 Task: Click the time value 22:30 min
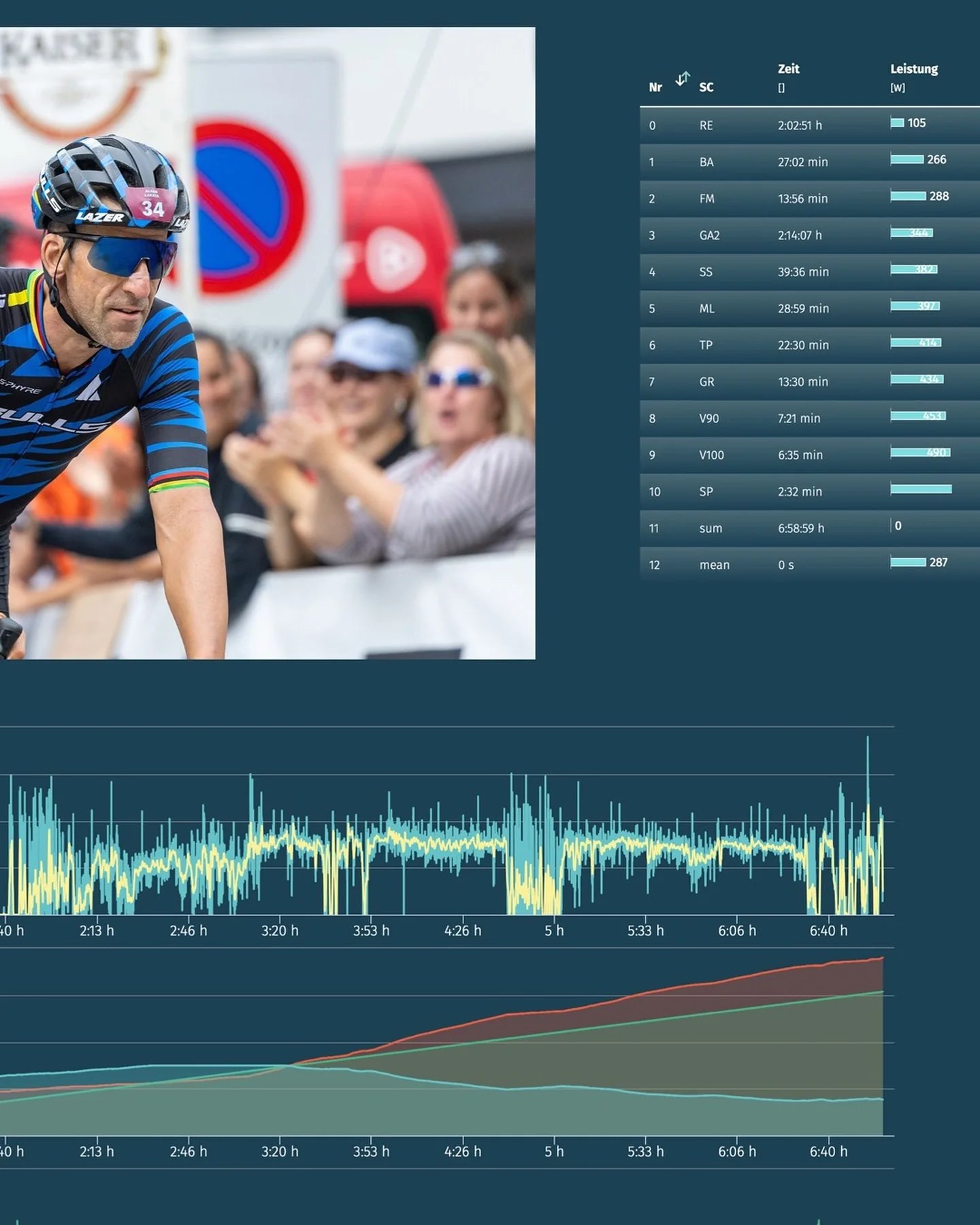point(804,346)
